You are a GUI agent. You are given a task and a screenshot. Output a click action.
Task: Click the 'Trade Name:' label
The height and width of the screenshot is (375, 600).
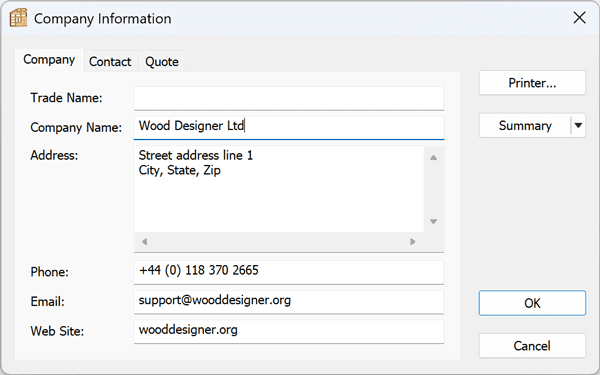pyautogui.click(x=67, y=98)
